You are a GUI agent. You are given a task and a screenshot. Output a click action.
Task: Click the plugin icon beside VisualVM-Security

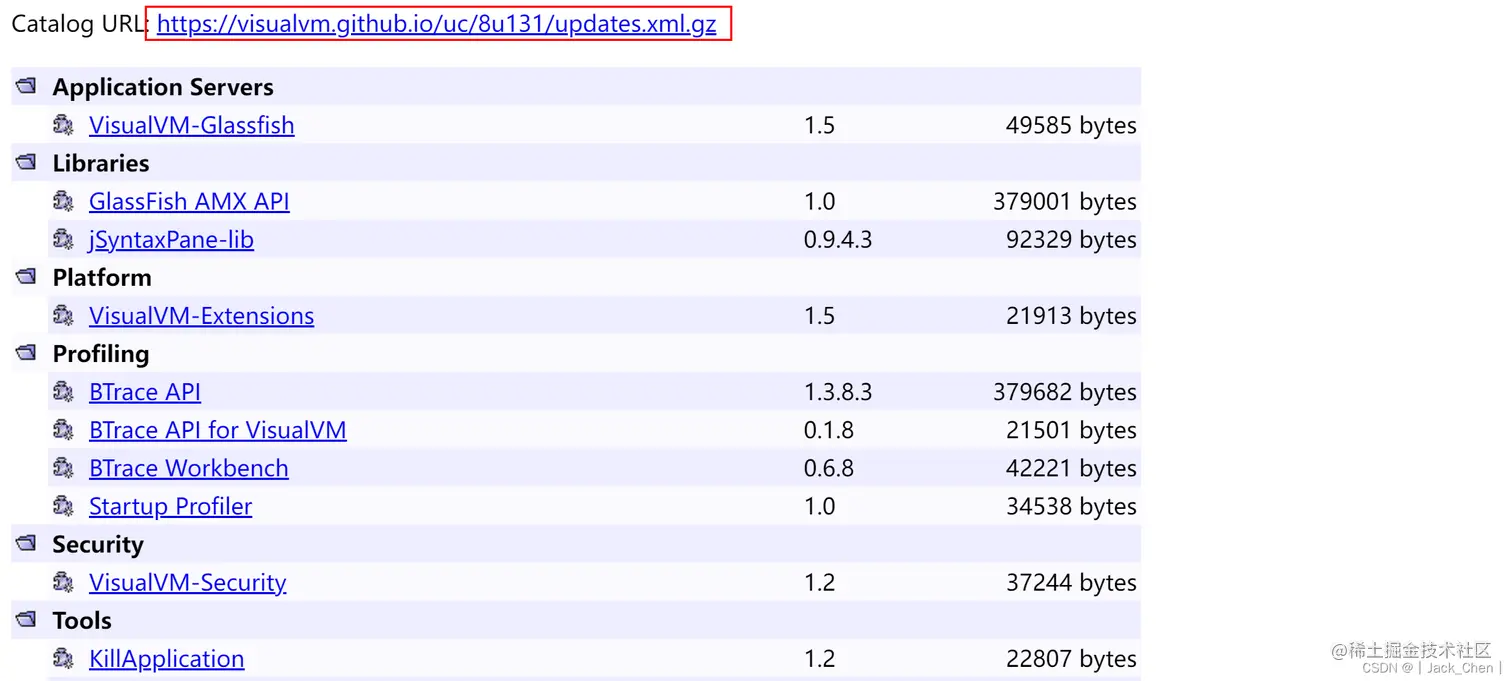(x=63, y=581)
